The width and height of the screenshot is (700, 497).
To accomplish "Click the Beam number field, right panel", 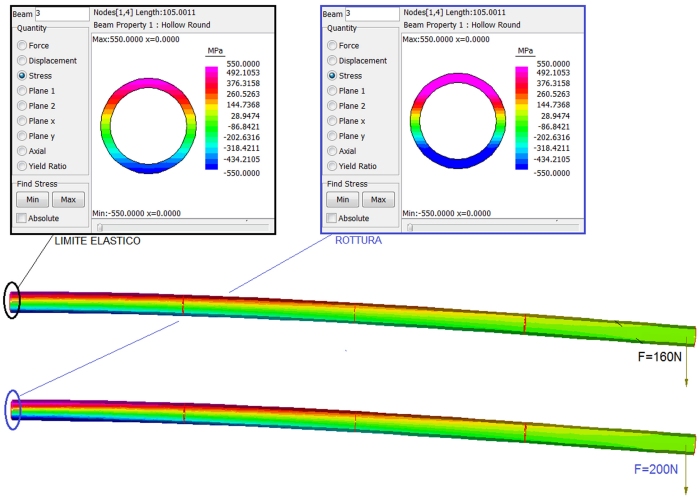I will pyautogui.click(x=372, y=14).
